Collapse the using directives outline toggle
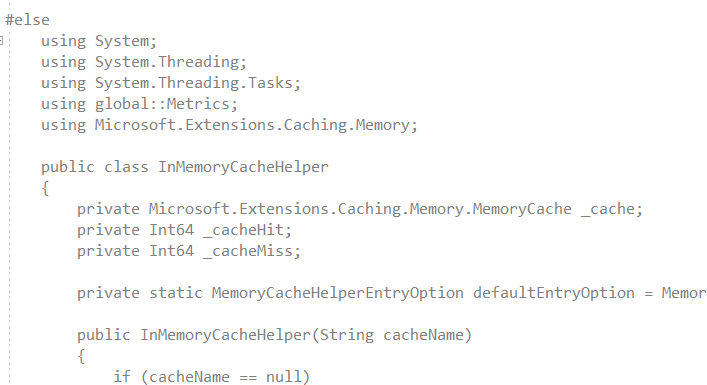707x385 pixels. tap(1, 41)
